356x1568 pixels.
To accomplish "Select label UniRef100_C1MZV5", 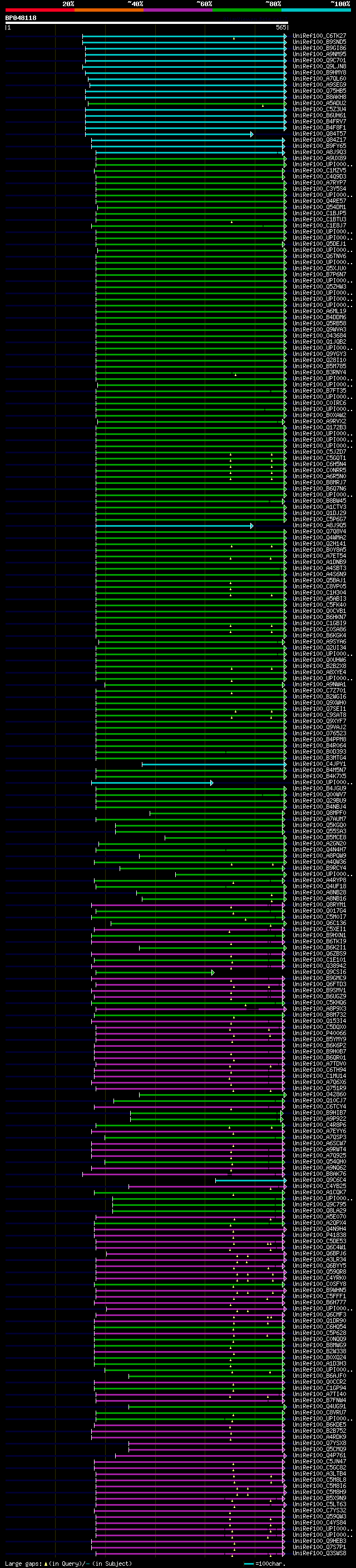I will pyautogui.click(x=319, y=170).
